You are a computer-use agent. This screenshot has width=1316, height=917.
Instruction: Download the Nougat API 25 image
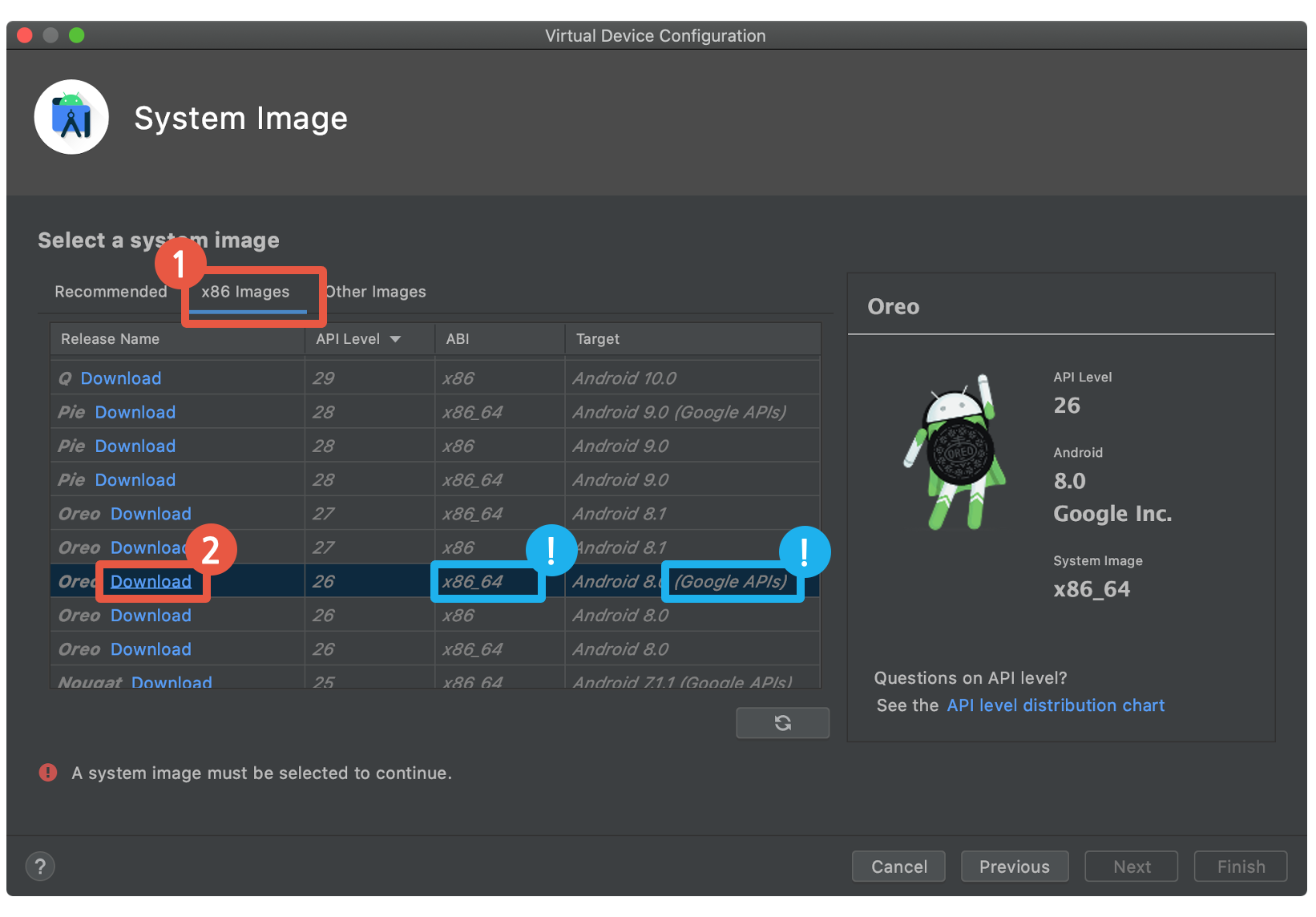coord(172,681)
